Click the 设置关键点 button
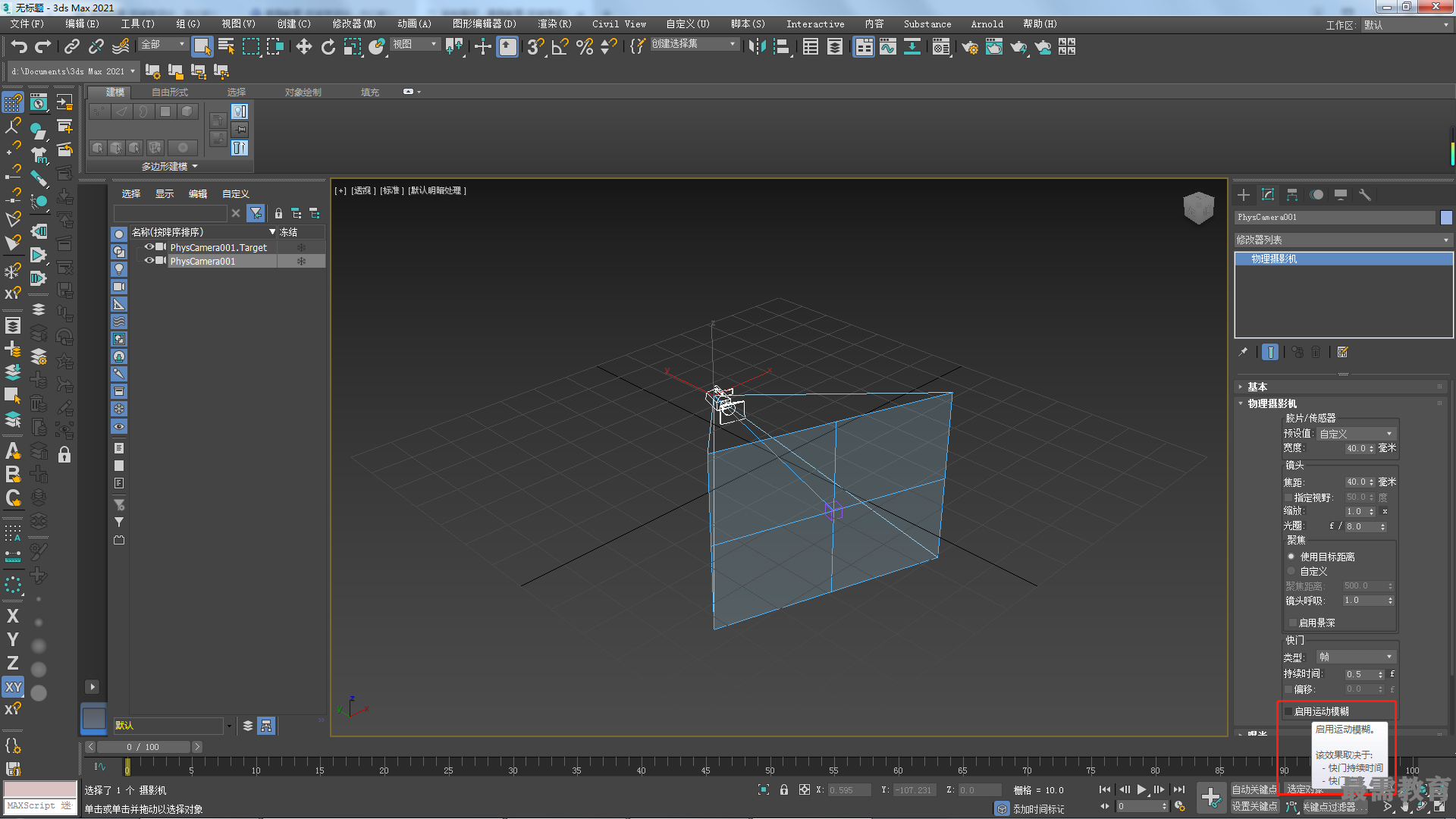The height and width of the screenshot is (819, 1456). (x=1254, y=807)
